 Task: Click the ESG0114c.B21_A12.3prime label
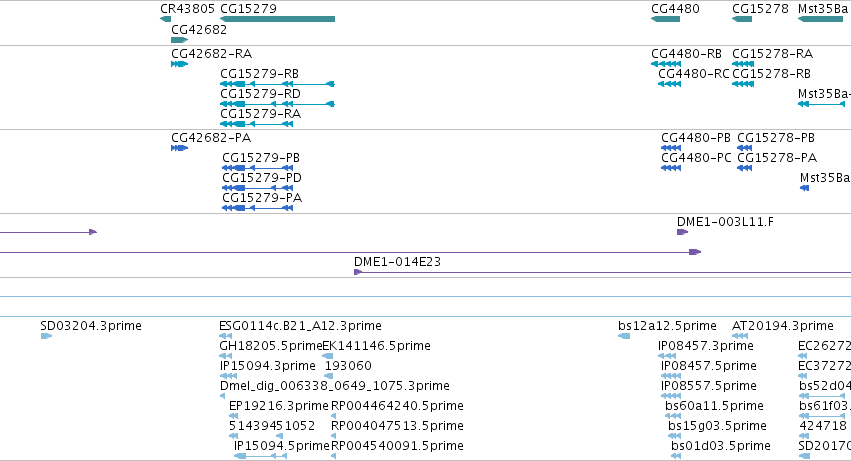pos(300,326)
